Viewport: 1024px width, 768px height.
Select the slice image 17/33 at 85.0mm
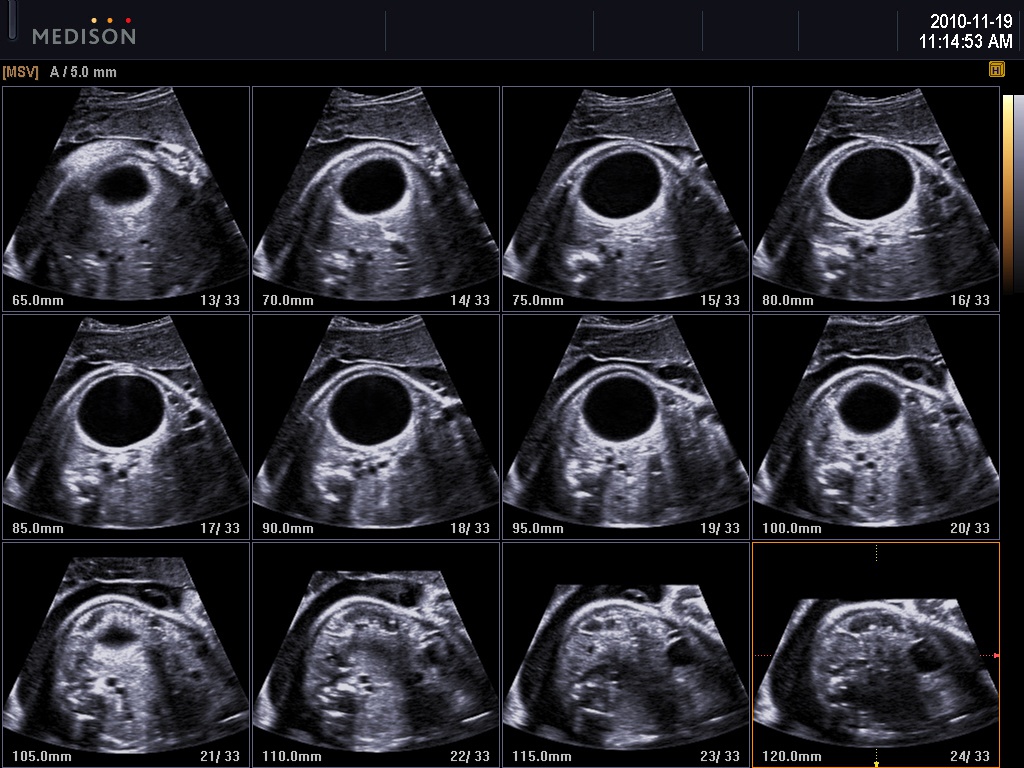(126, 426)
